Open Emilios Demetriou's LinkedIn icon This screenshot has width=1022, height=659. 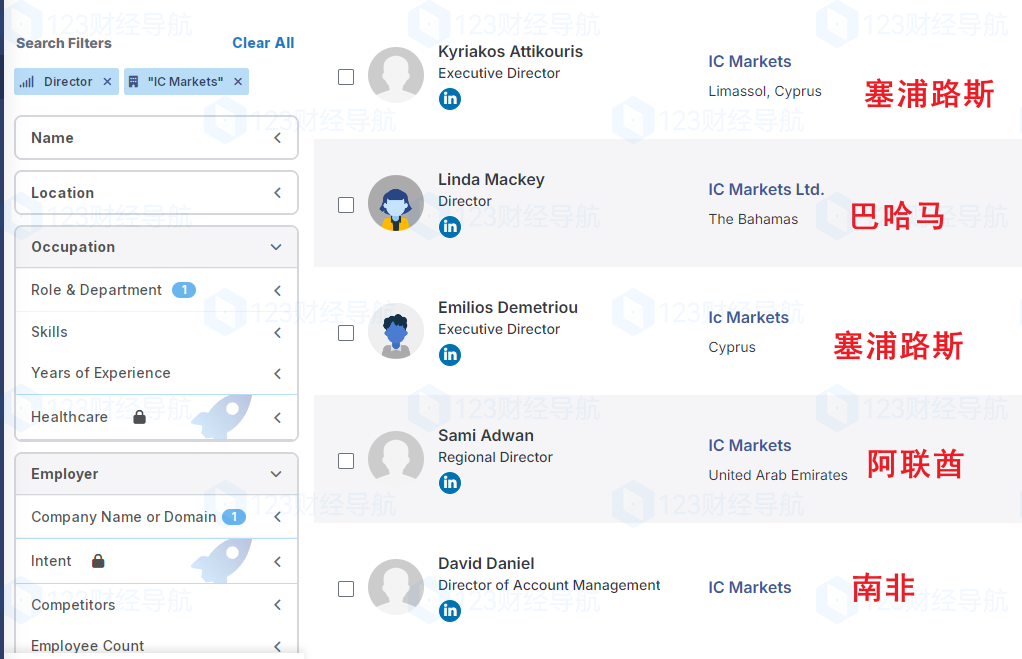click(x=450, y=355)
